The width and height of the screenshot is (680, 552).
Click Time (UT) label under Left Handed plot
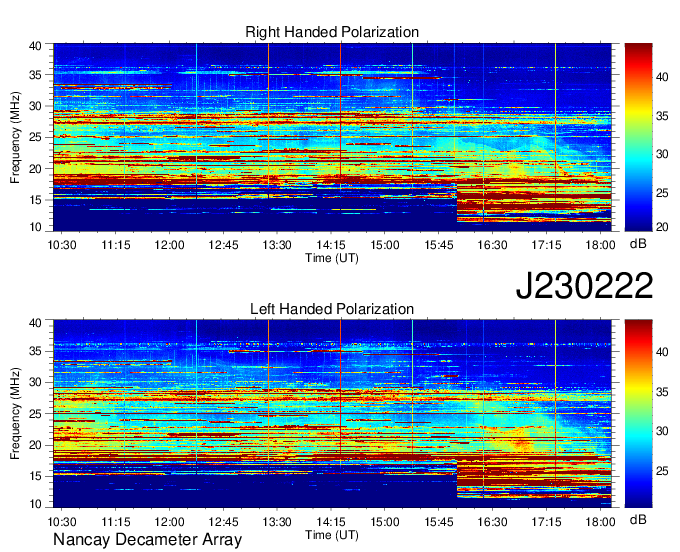[332, 535]
